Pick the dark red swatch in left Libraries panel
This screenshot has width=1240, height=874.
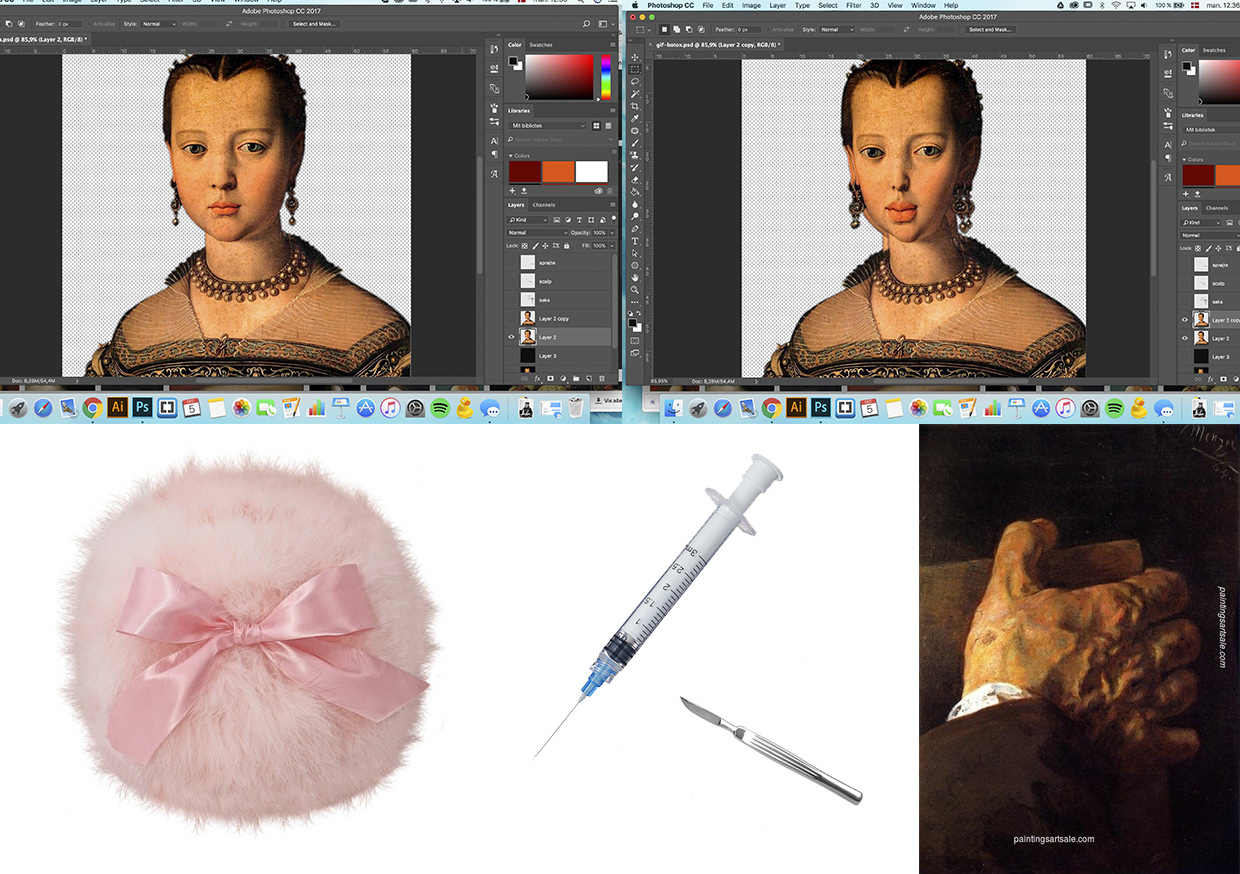[x=525, y=172]
